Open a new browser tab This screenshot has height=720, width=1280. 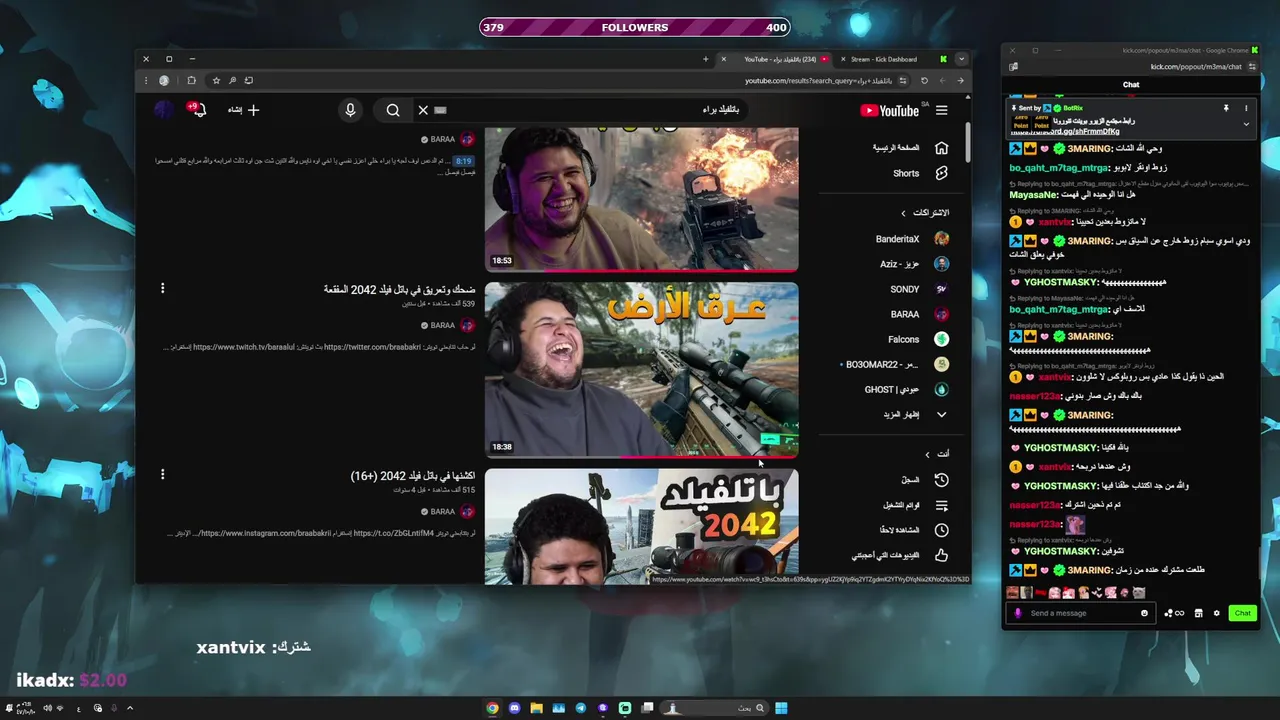point(705,59)
